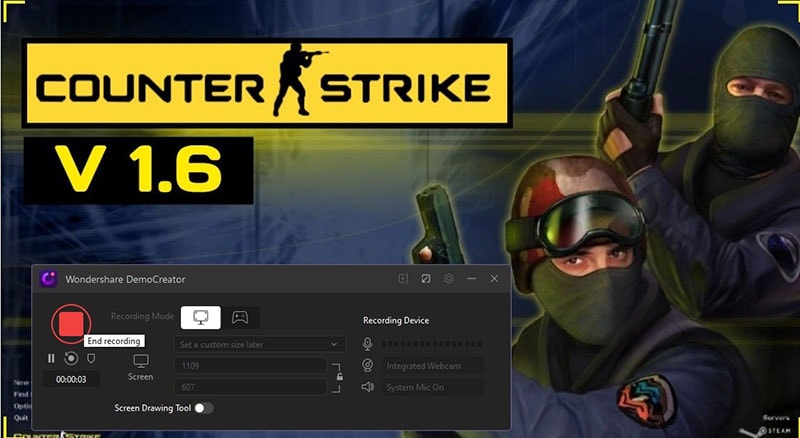The height and width of the screenshot is (438, 800).
Task: Open the video editor icon in title bar
Action: (403, 279)
